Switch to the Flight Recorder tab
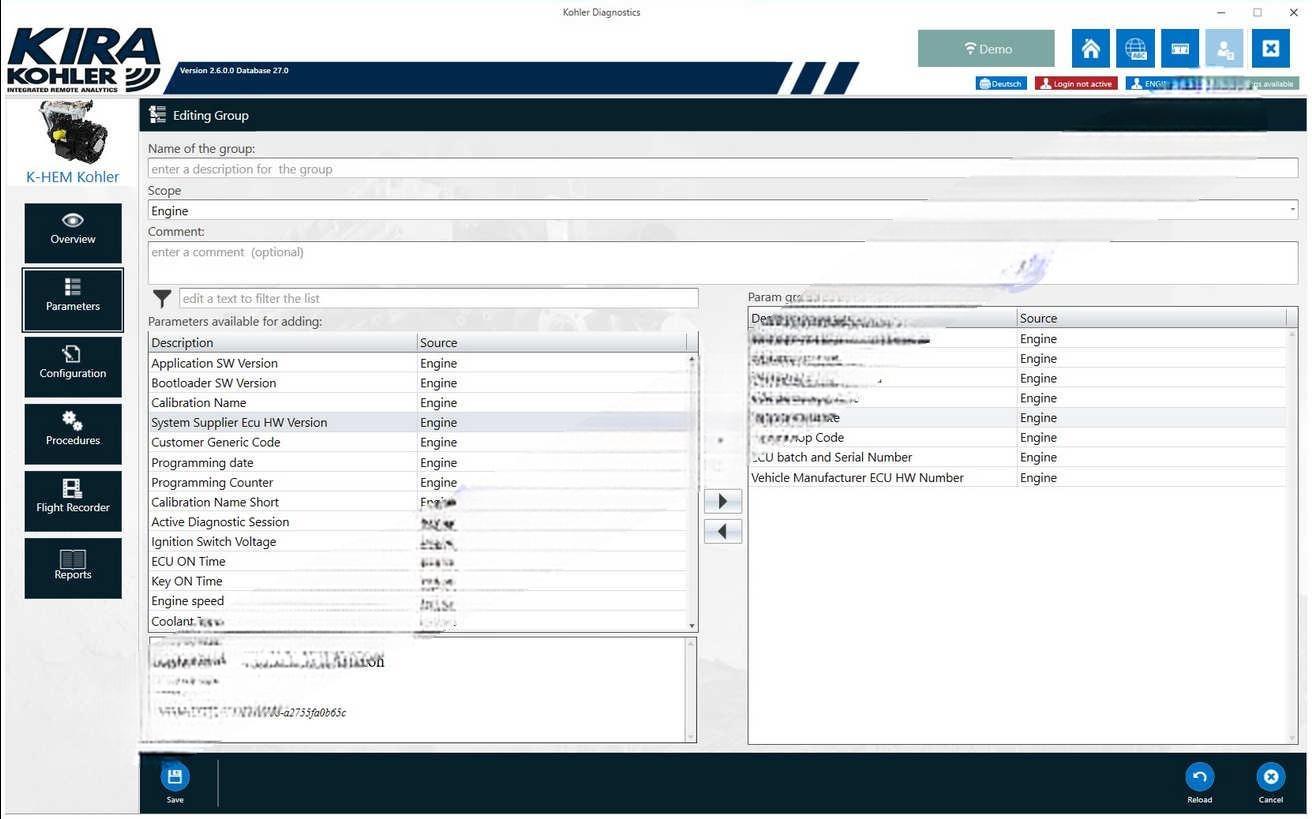Image resolution: width=1312 pixels, height=819 pixels. [x=73, y=500]
